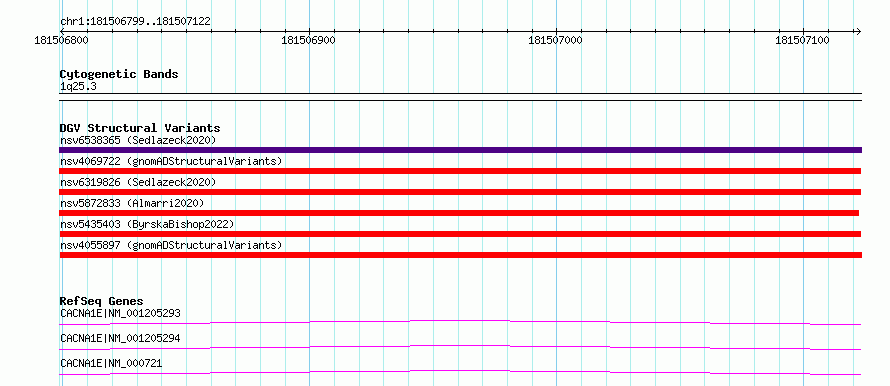This screenshot has height=386, width=890.
Task: Click the Cytogenetic Bands track title
Action: tap(119, 74)
